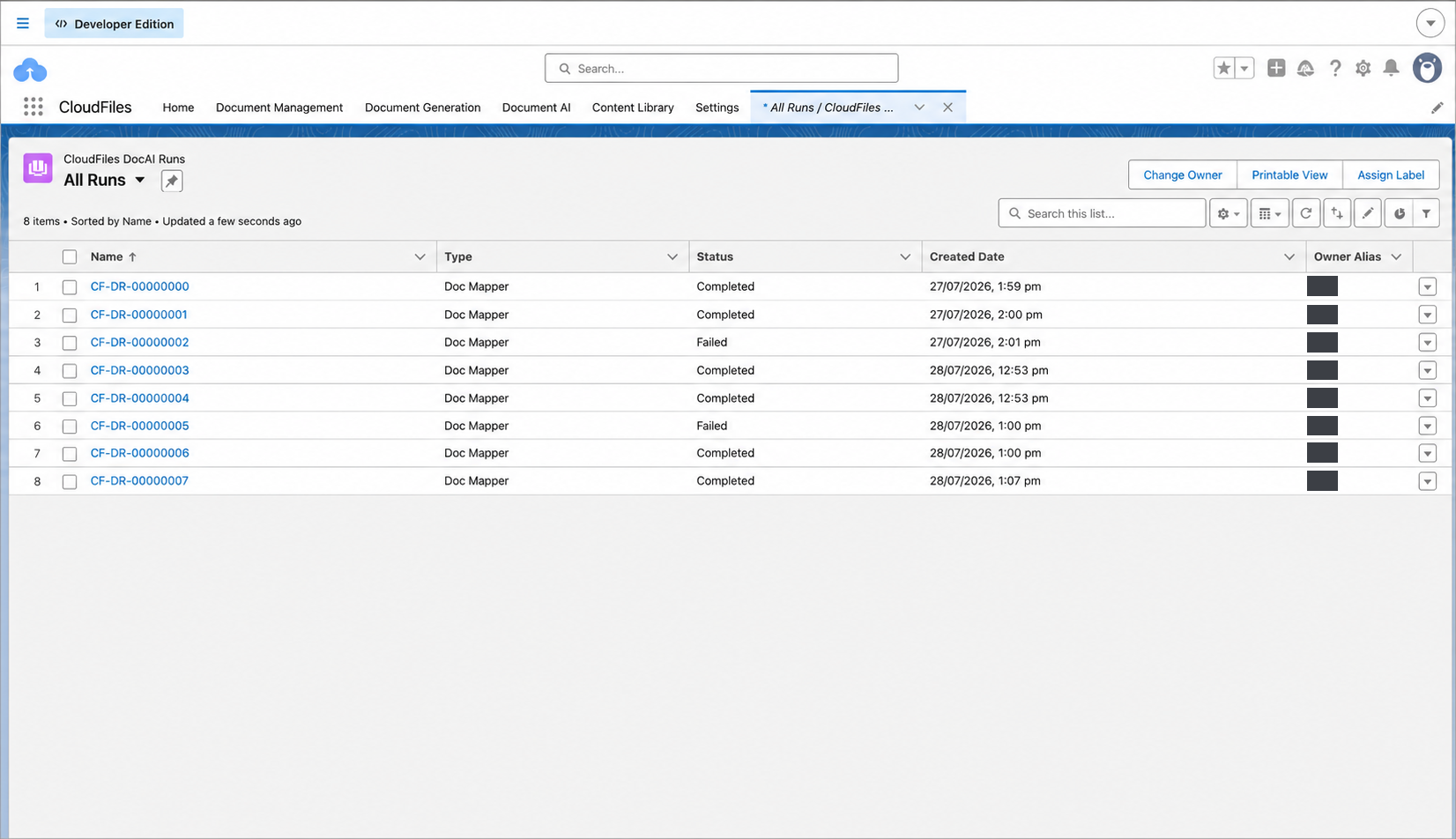1456x839 pixels.
Task: Select checkbox for CF-DR-00000002
Action: [70, 343]
